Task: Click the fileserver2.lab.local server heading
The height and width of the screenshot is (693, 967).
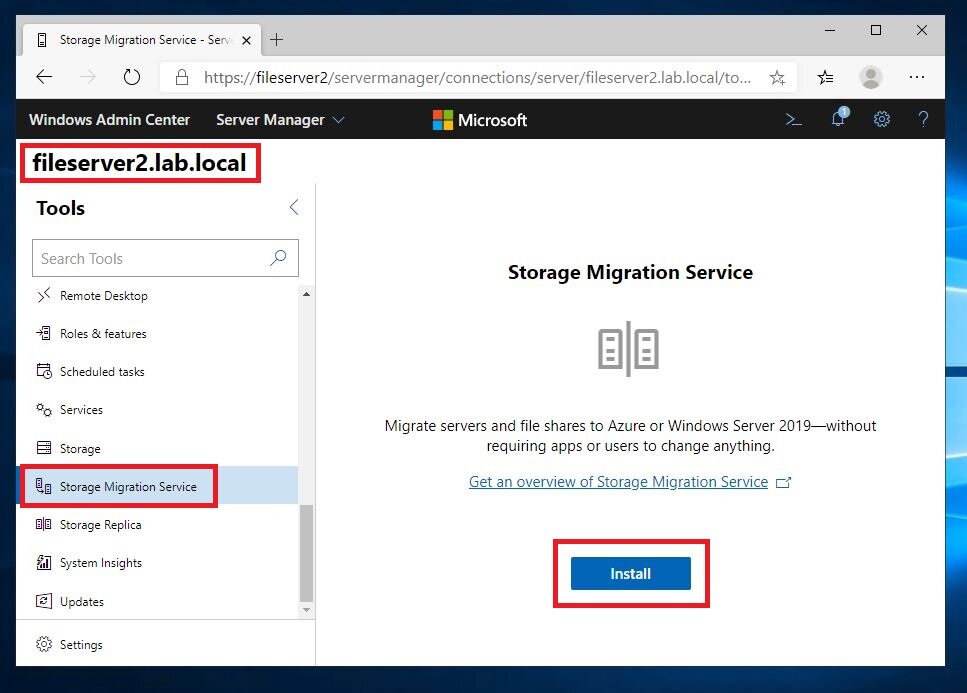Action: [x=139, y=163]
